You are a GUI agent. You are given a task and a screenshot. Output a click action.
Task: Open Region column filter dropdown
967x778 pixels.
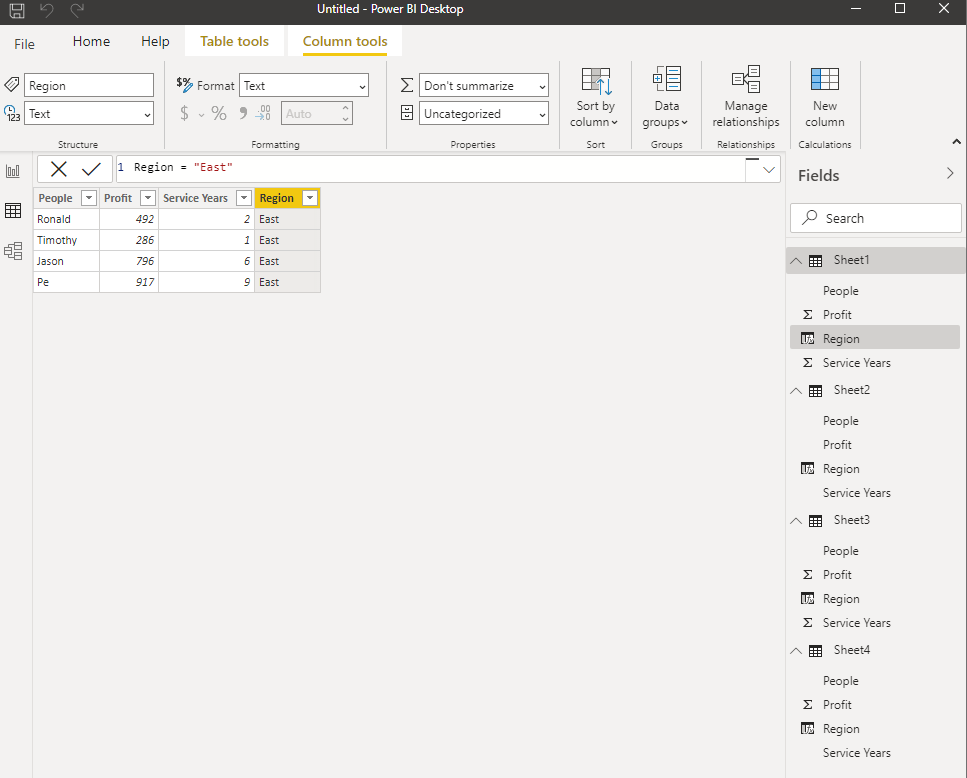[x=310, y=198]
